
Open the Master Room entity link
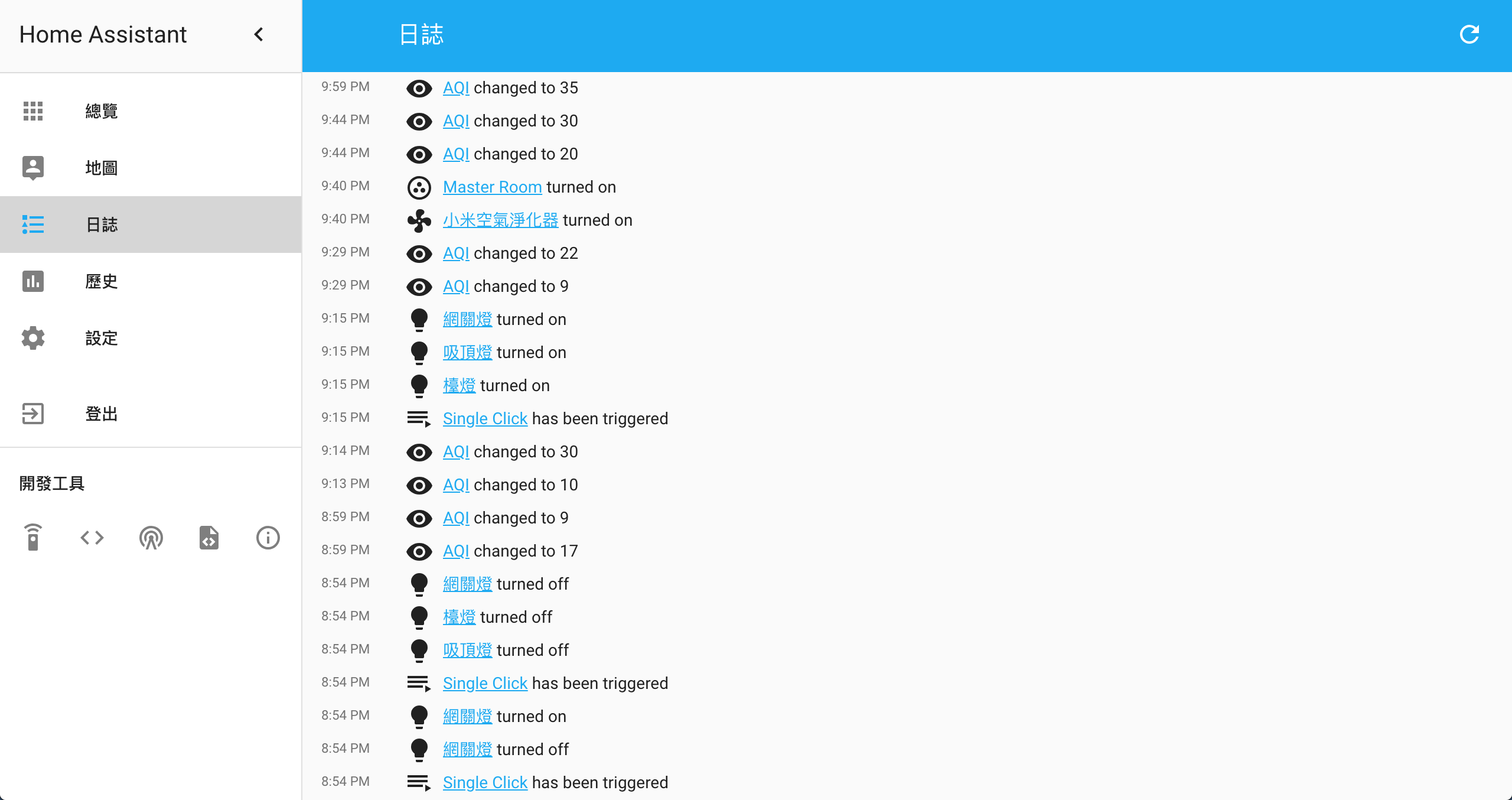492,187
